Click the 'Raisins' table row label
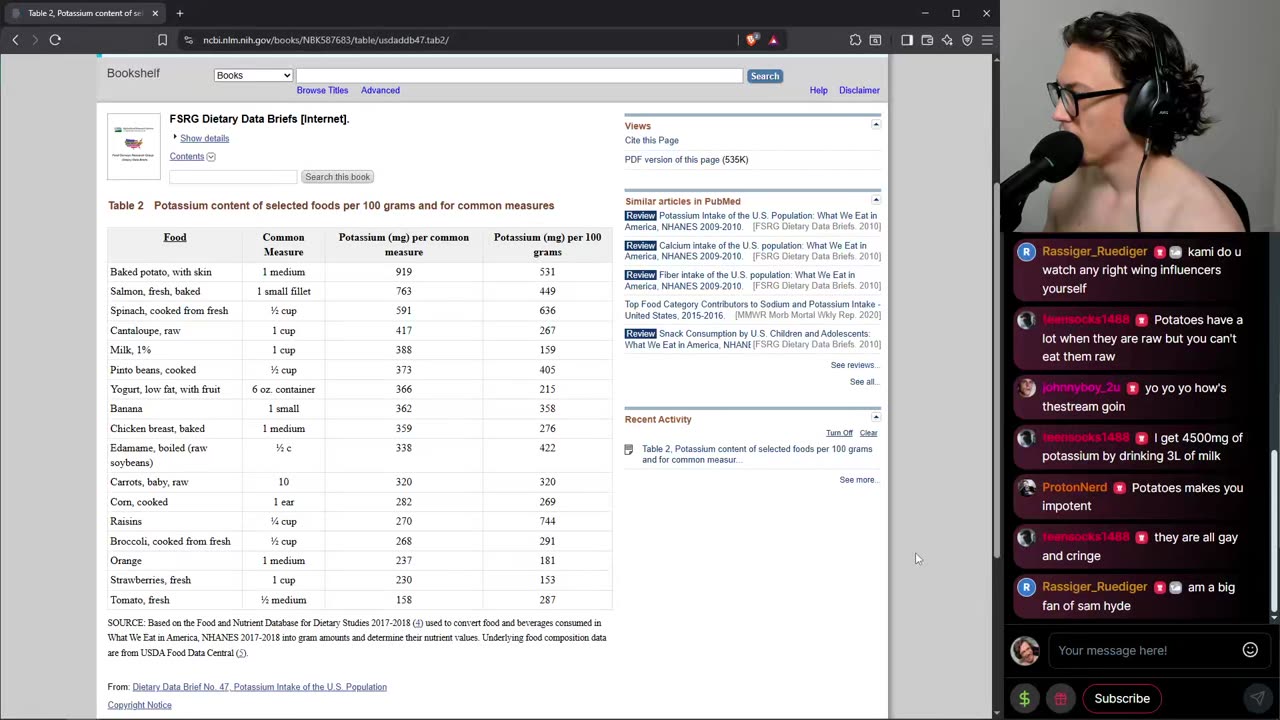 pyautogui.click(x=126, y=521)
